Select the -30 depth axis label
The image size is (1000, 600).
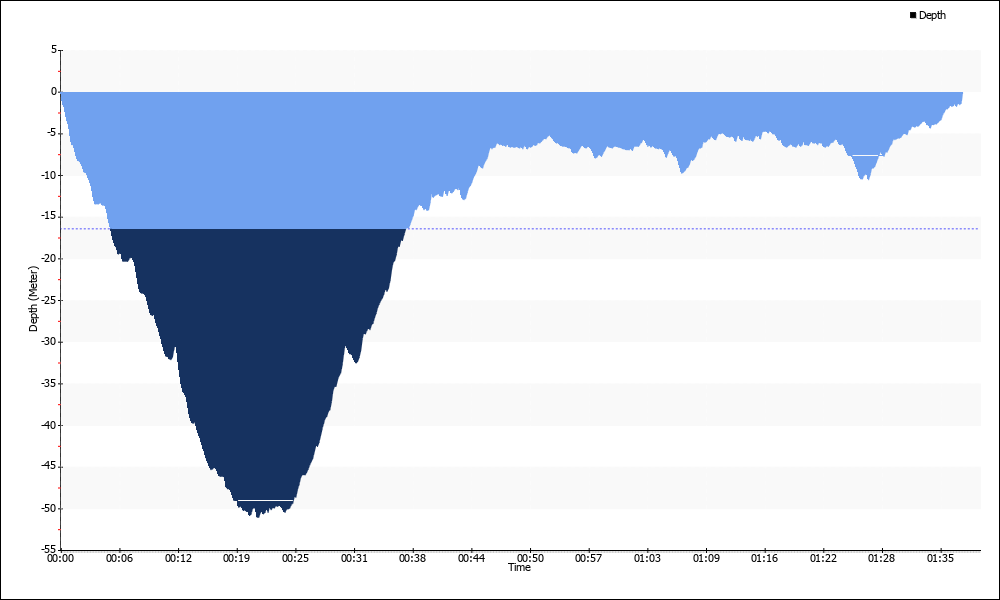(x=50, y=342)
